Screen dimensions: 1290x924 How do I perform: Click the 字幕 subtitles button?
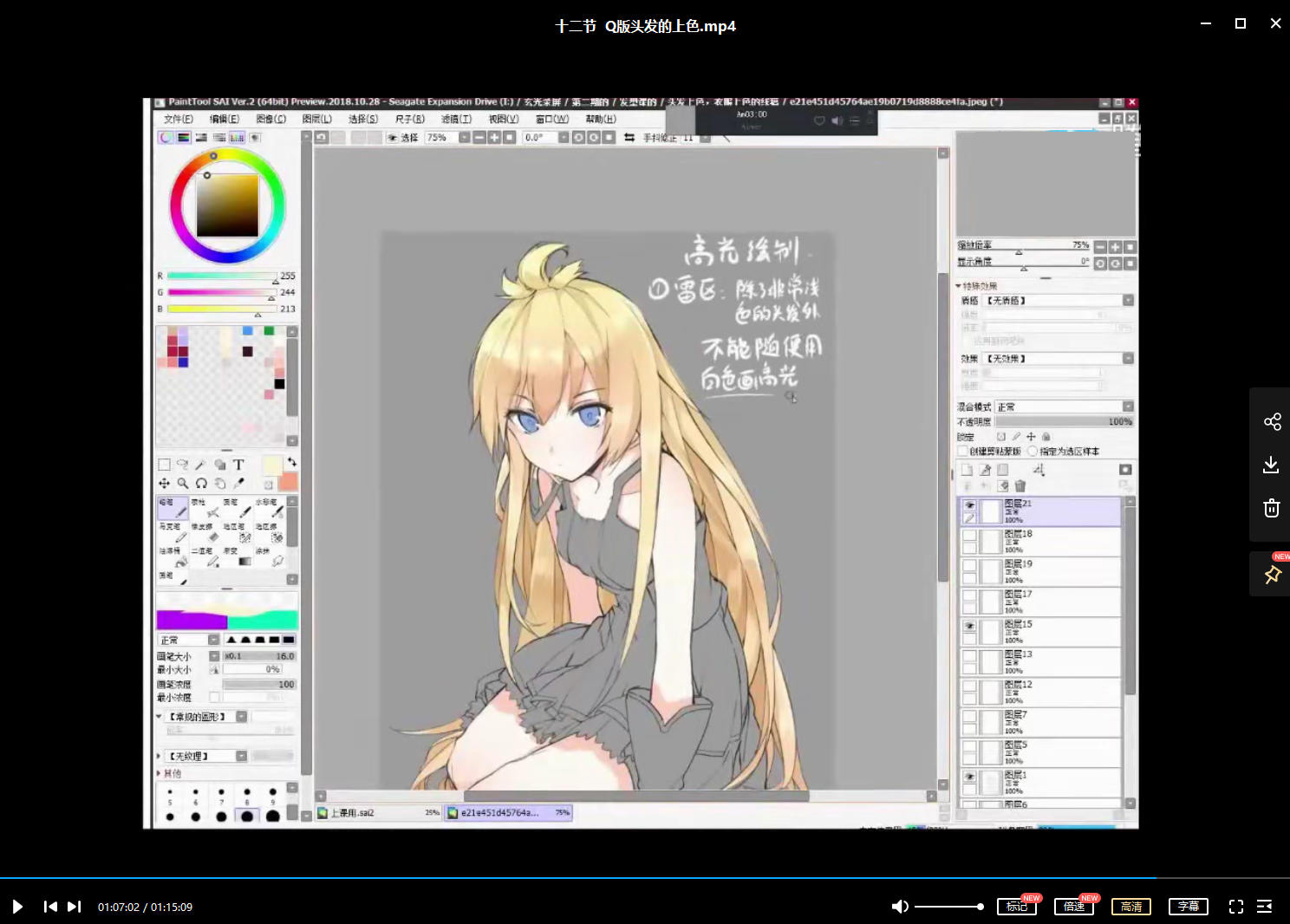click(1188, 907)
